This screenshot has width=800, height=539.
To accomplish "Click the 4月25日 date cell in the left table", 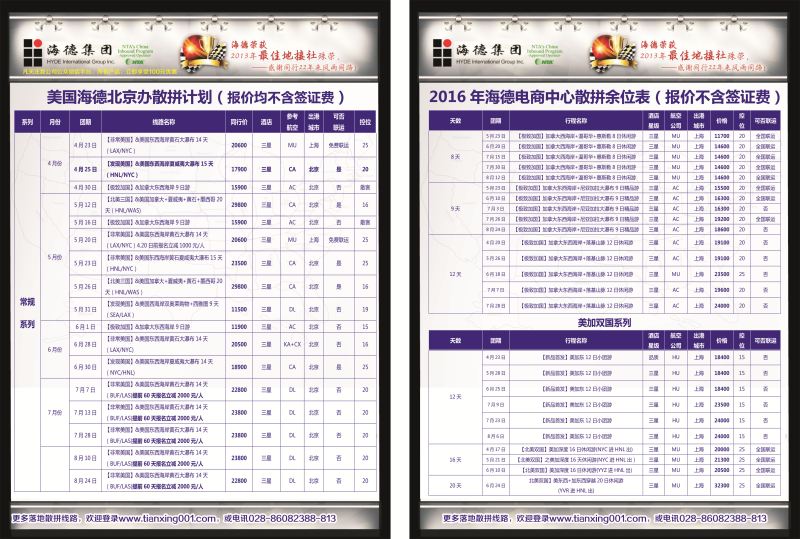I will coord(85,169).
